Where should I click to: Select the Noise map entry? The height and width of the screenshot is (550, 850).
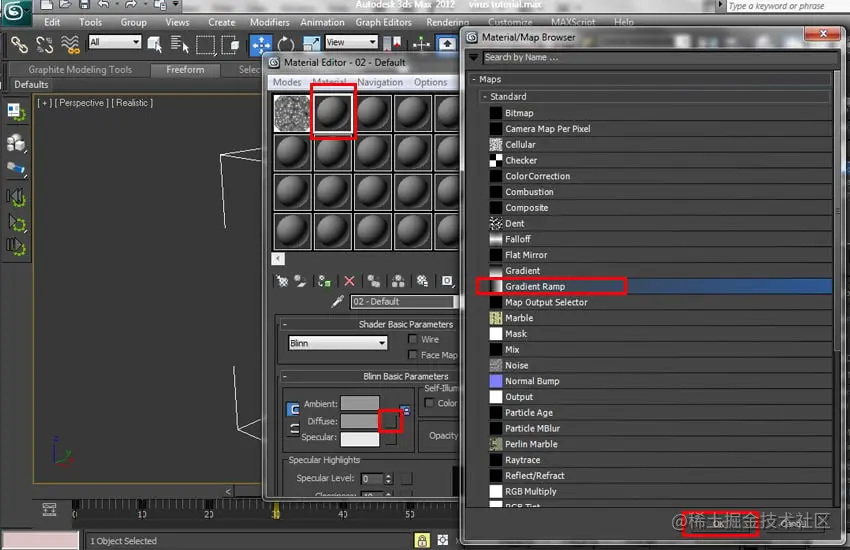pos(660,365)
